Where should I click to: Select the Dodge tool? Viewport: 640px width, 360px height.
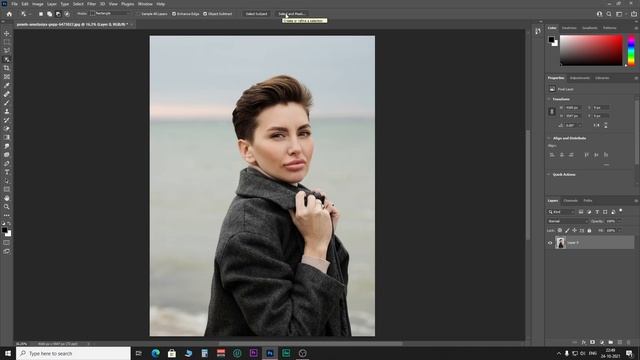[7, 155]
